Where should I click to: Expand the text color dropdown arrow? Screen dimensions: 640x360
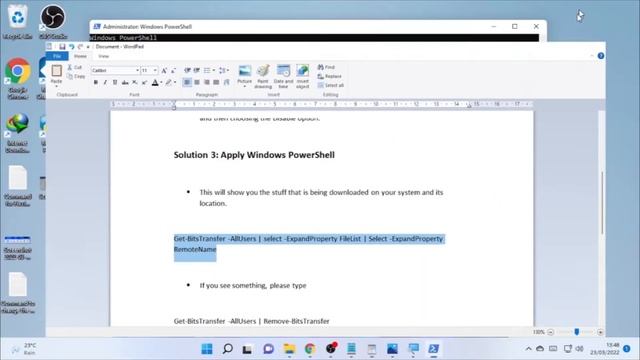[161, 82]
